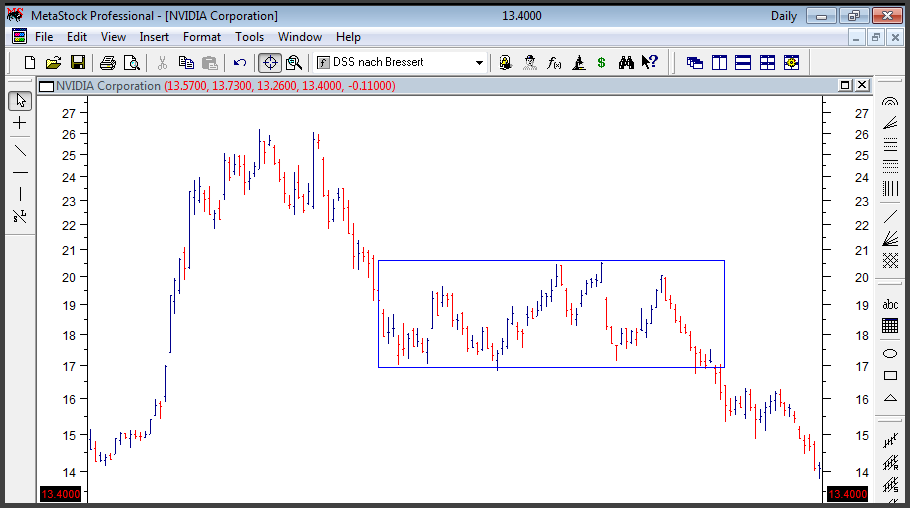Image resolution: width=910 pixels, height=508 pixels.
Task: Open a file with the folder icon
Action: pyautogui.click(x=53, y=62)
